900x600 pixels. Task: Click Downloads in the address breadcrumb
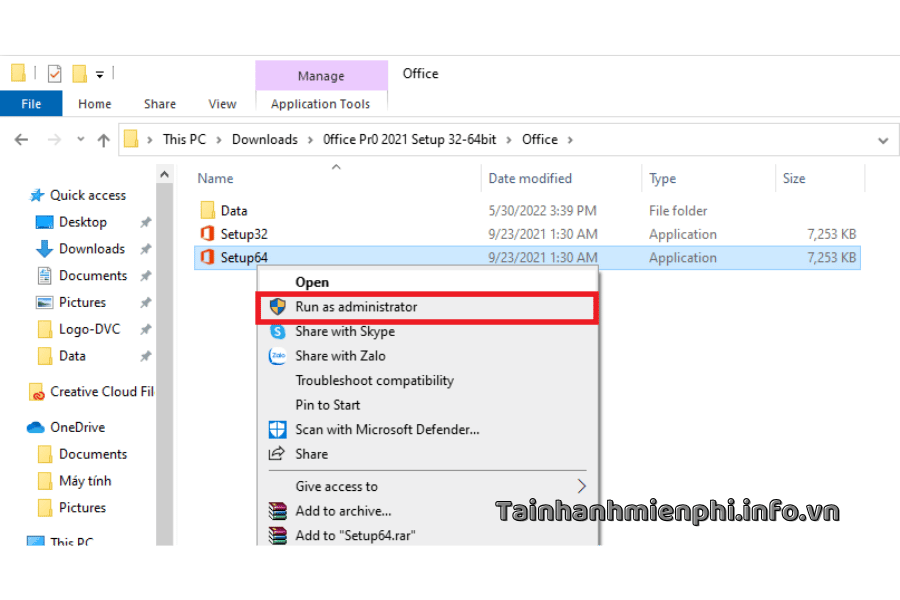[x=264, y=140]
